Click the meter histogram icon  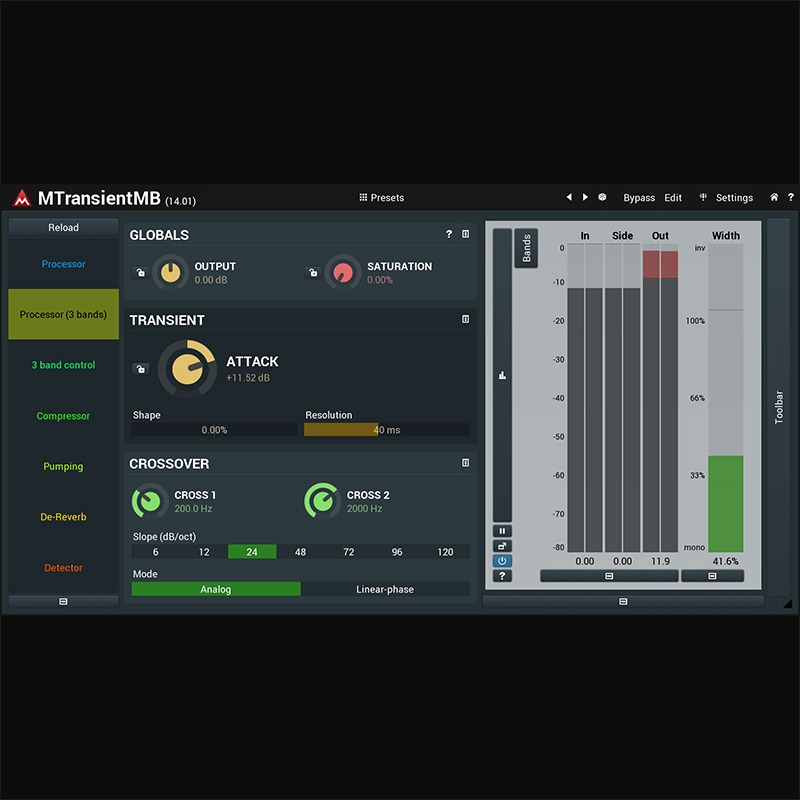(x=502, y=376)
